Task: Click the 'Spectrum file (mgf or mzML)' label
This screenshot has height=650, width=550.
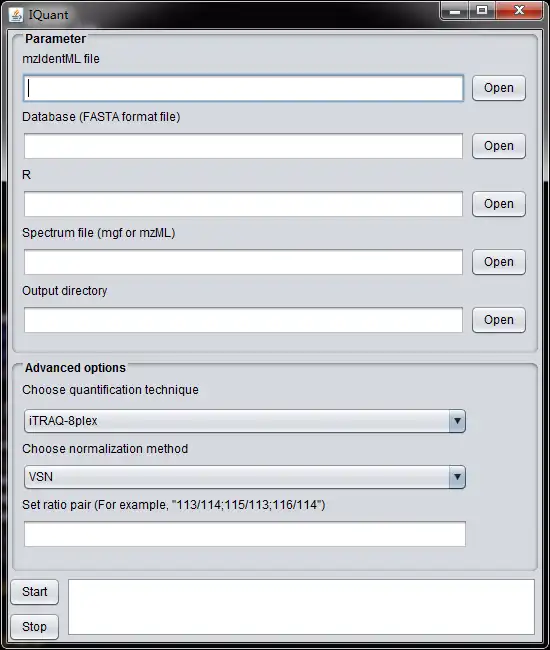Action: [x=99, y=233]
